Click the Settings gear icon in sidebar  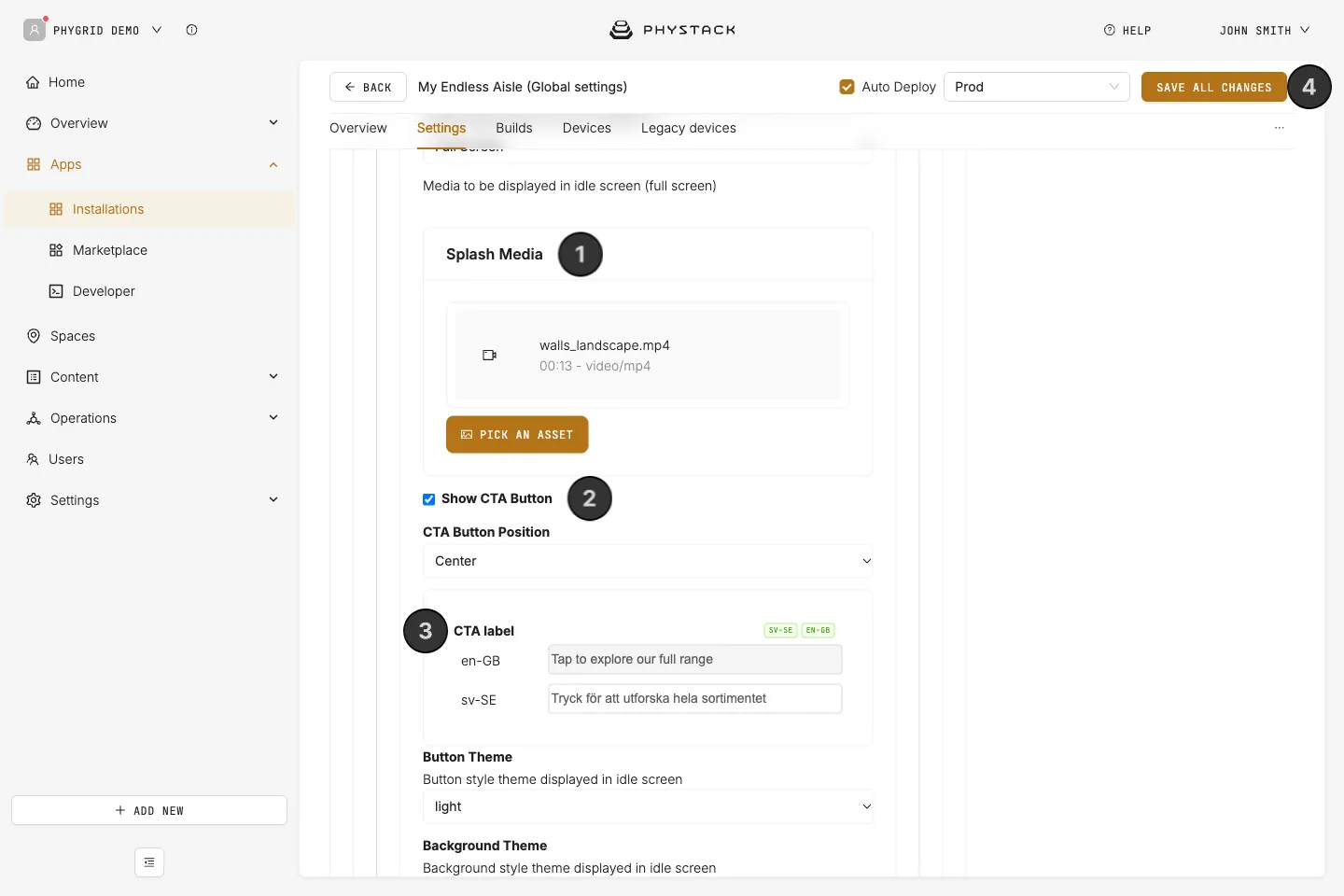34,500
